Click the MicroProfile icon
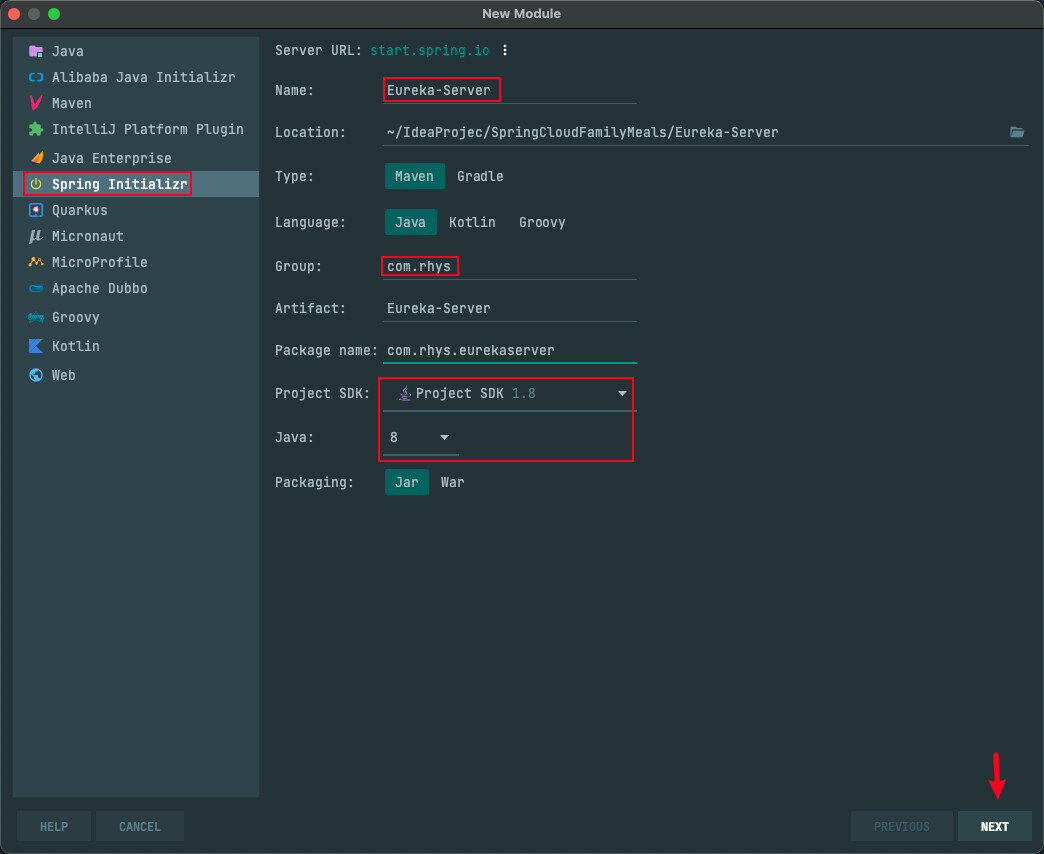 point(36,262)
